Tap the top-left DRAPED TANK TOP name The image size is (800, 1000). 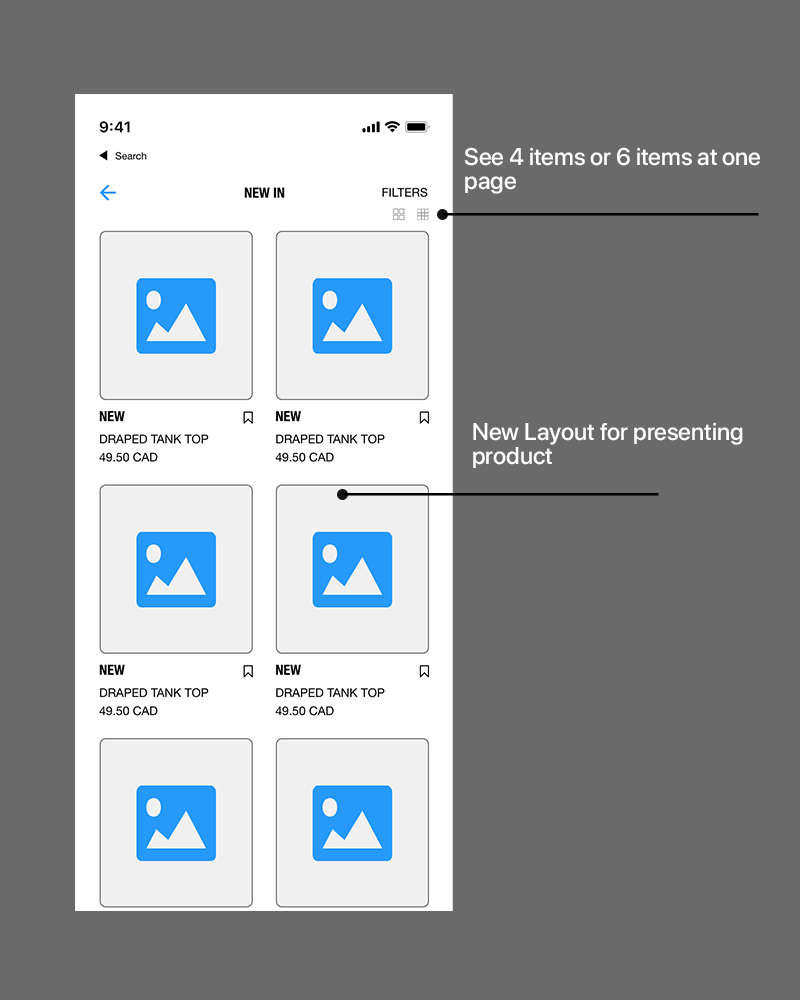154,439
